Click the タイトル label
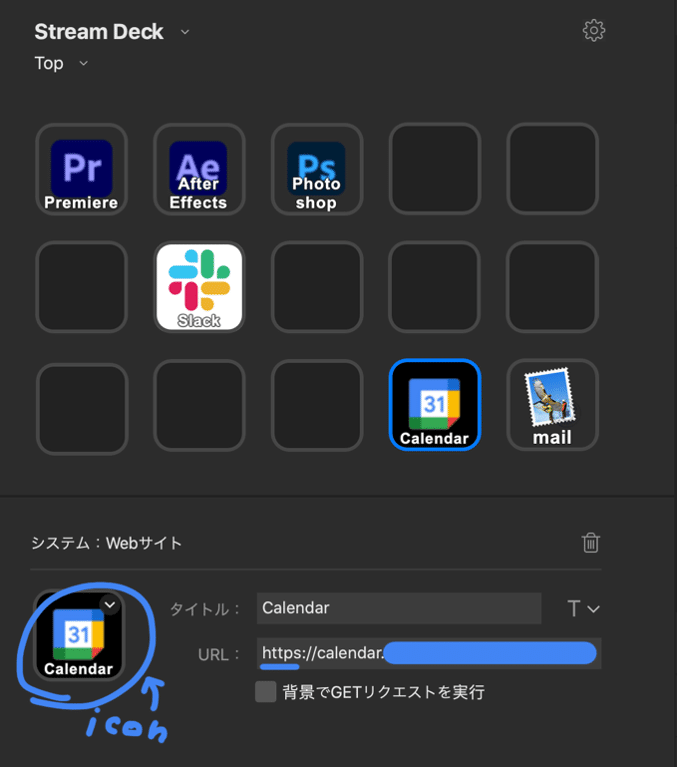 pos(205,611)
